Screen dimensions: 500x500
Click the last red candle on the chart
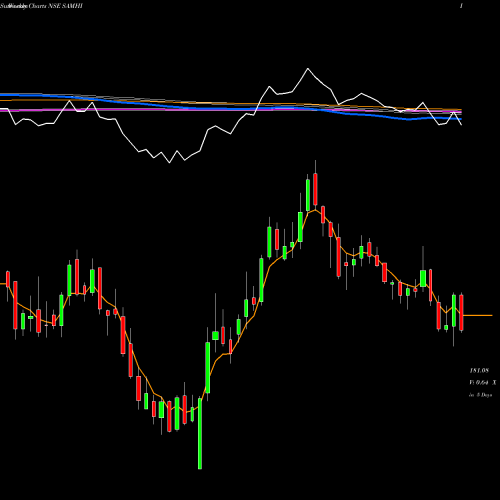coord(461,312)
